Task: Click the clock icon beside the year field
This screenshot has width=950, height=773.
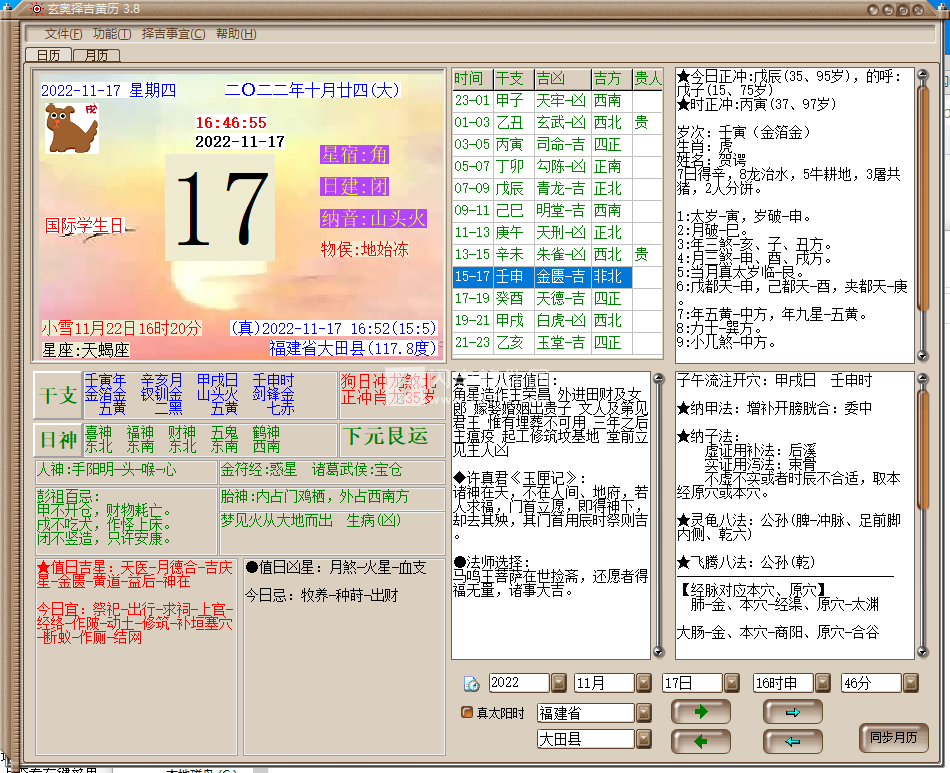Action: point(471,684)
